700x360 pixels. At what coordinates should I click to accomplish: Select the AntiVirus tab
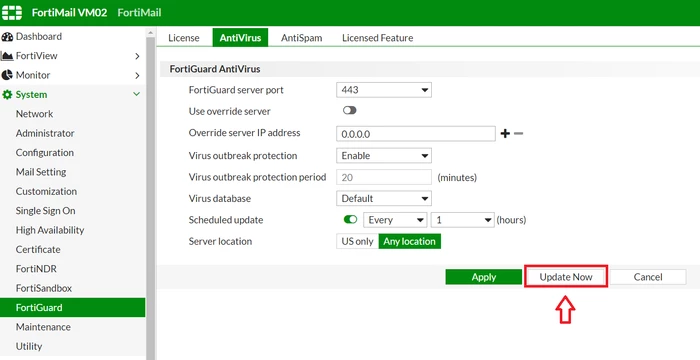pos(240,38)
